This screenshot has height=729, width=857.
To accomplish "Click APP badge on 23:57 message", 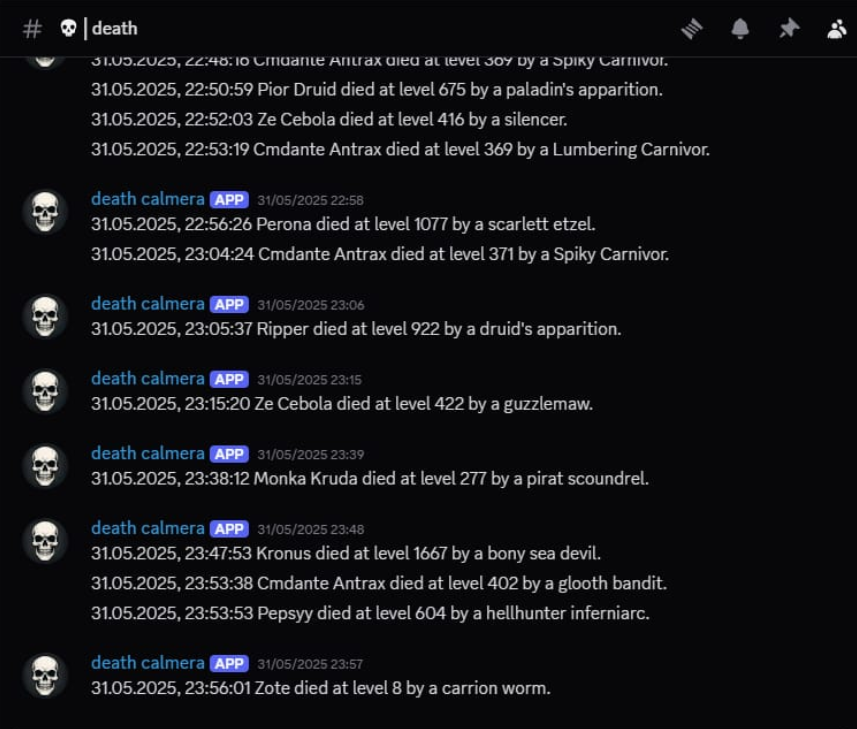I will pyautogui.click(x=229, y=663).
